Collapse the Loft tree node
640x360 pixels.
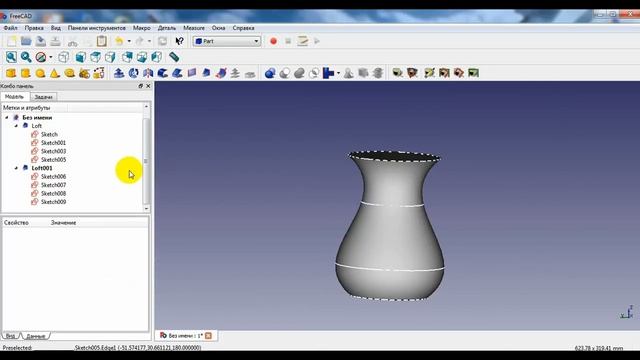pyautogui.click(x=16, y=126)
